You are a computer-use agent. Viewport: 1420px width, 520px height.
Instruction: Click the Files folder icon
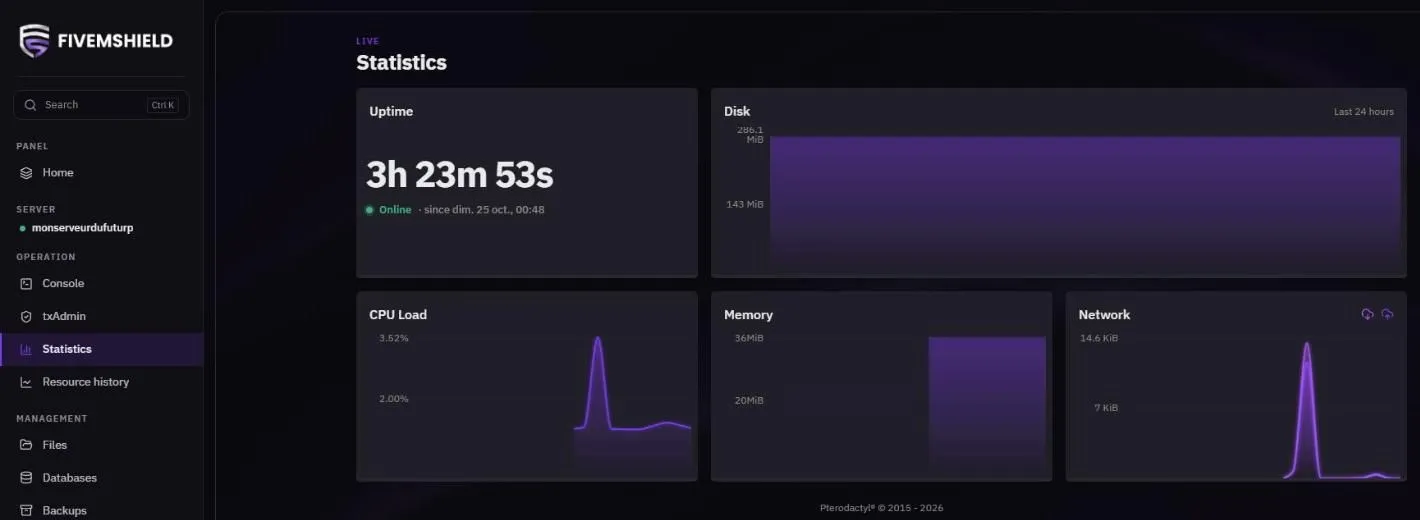pos(27,445)
